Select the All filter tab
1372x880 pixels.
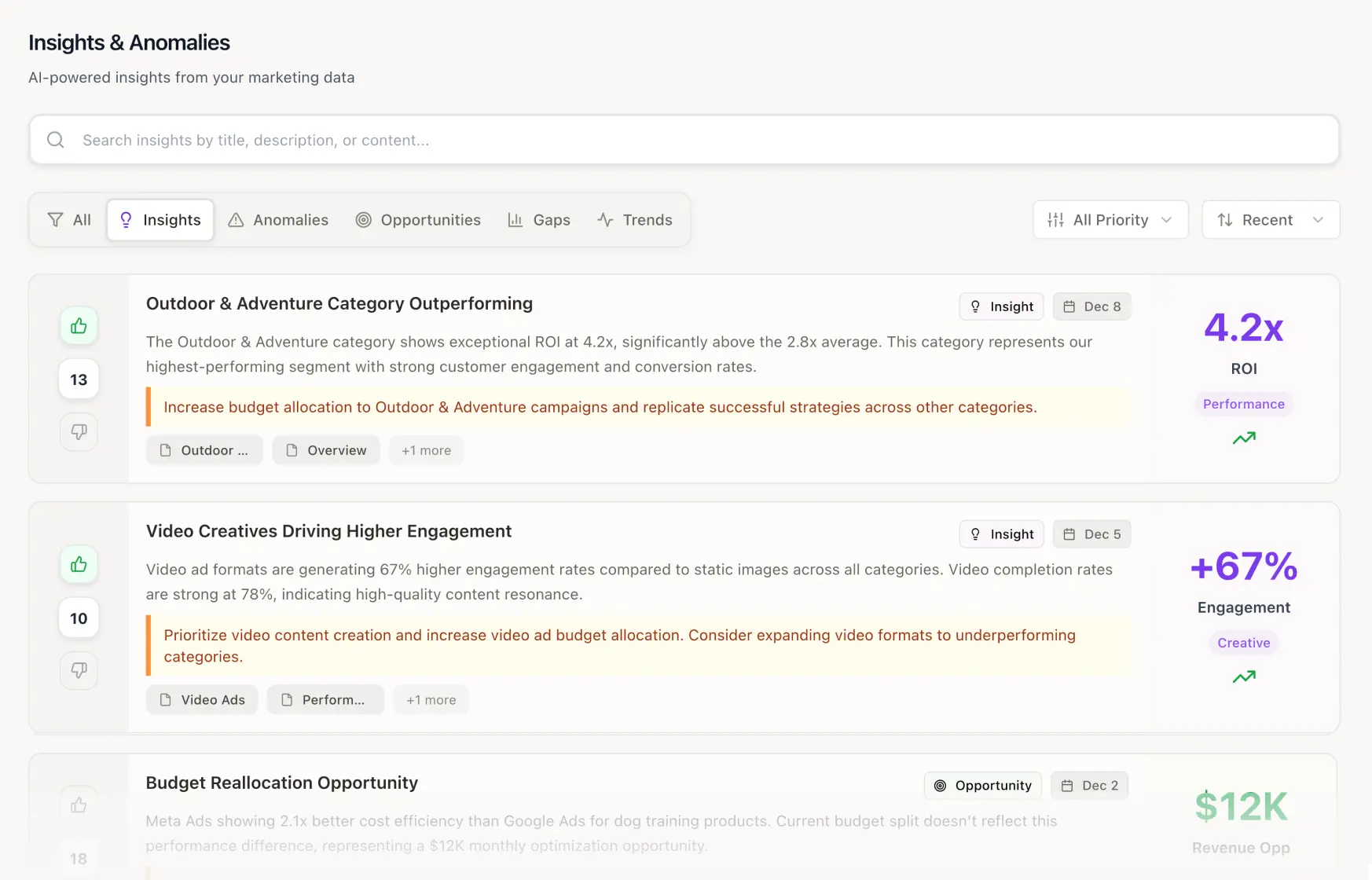pos(69,220)
